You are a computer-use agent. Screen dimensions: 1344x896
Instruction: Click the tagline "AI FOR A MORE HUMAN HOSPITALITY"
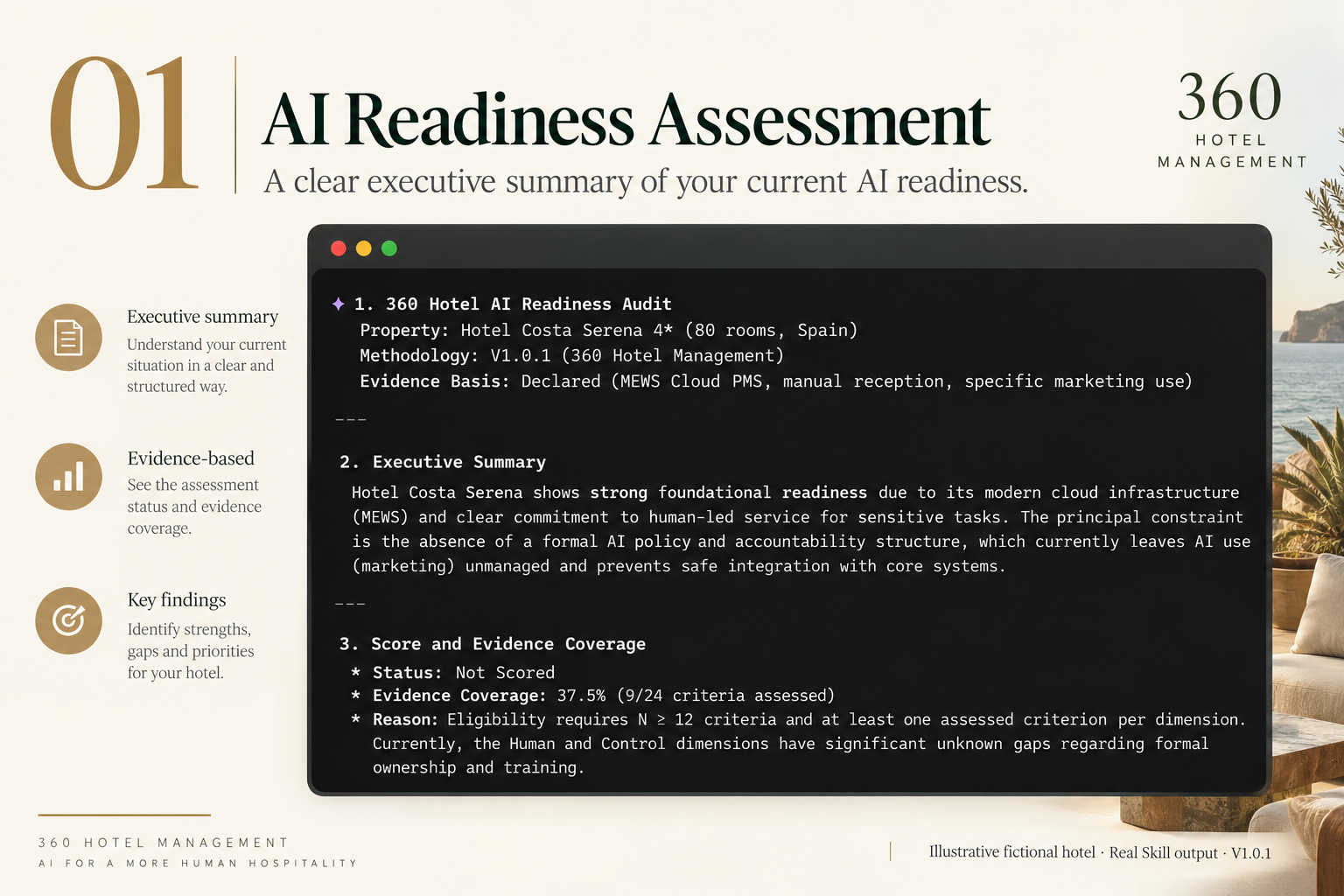pyautogui.click(x=198, y=863)
